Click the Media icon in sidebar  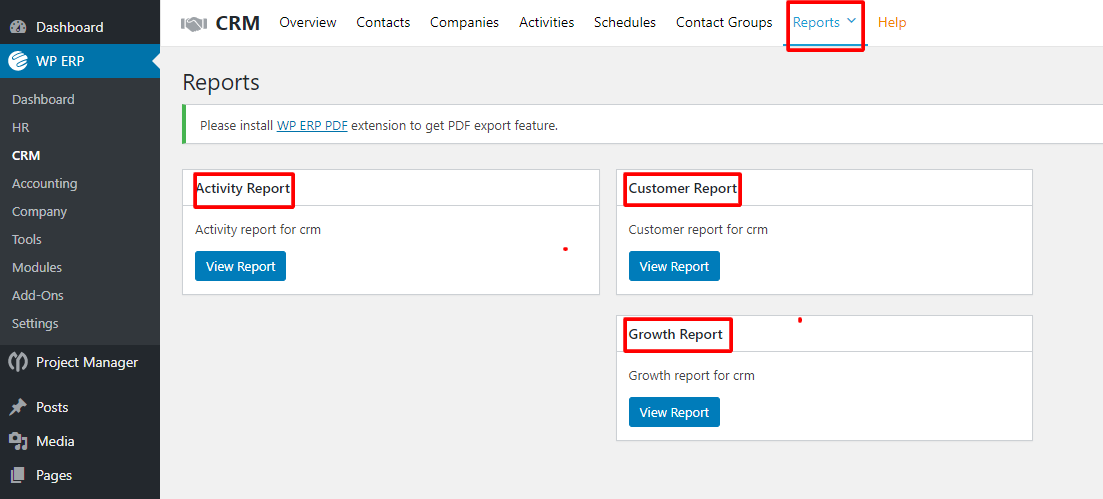[18, 441]
